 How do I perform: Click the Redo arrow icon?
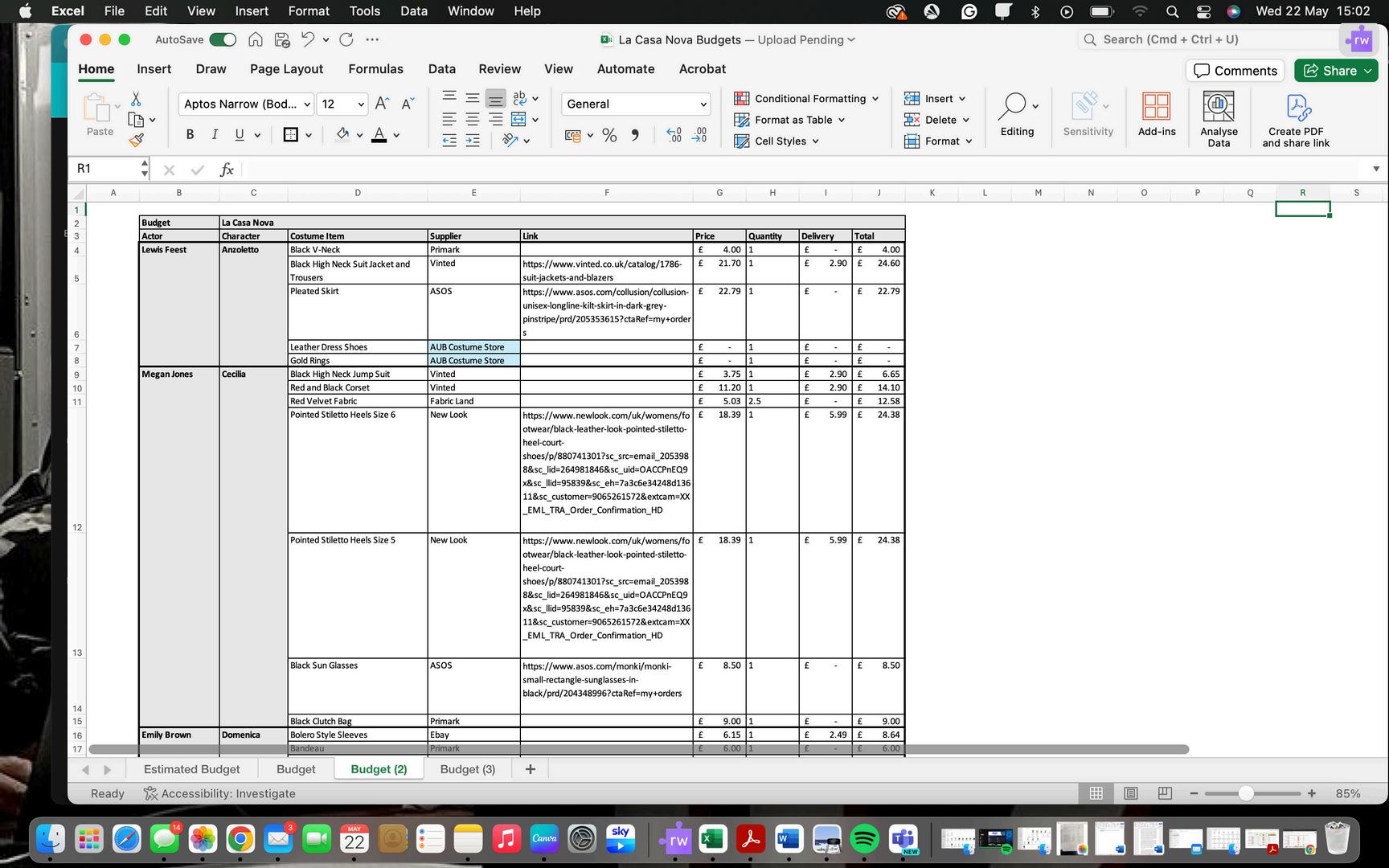pyautogui.click(x=346, y=39)
